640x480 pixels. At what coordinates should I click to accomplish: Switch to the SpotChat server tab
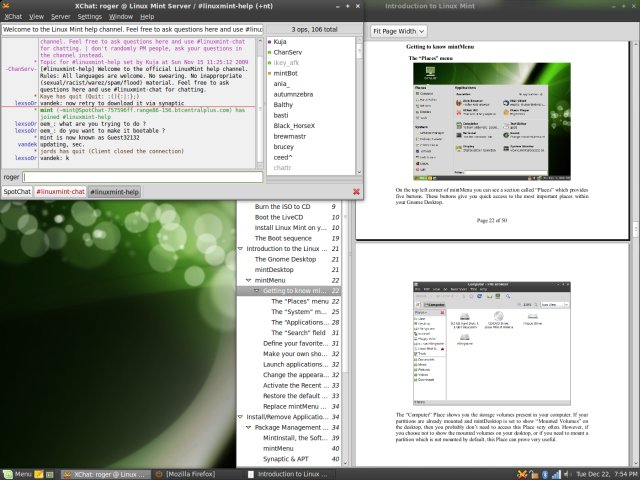pyautogui.click(x=17, y=191)
